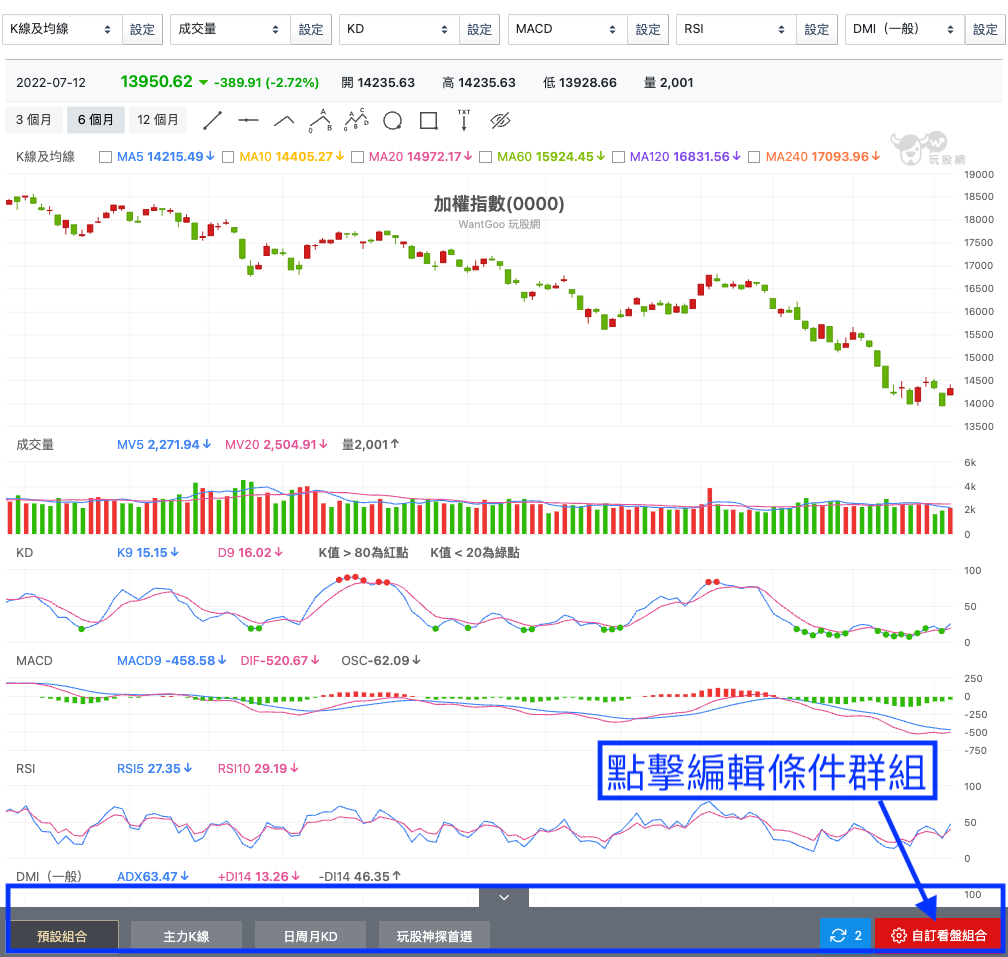Select the circle drawing tool
1008x957 pixels.
click(392, 121)
